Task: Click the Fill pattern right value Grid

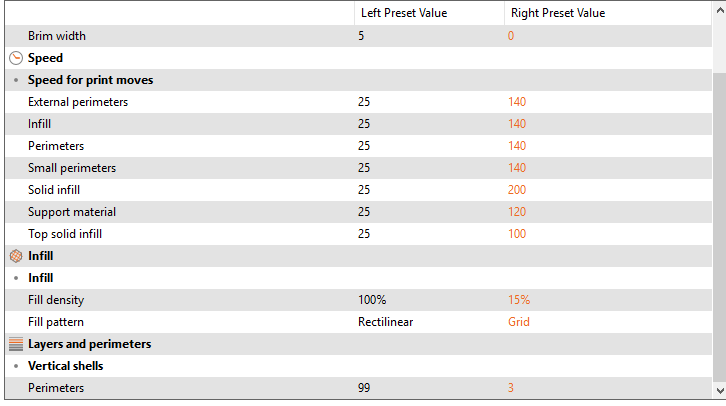Action: click(519, 322)
